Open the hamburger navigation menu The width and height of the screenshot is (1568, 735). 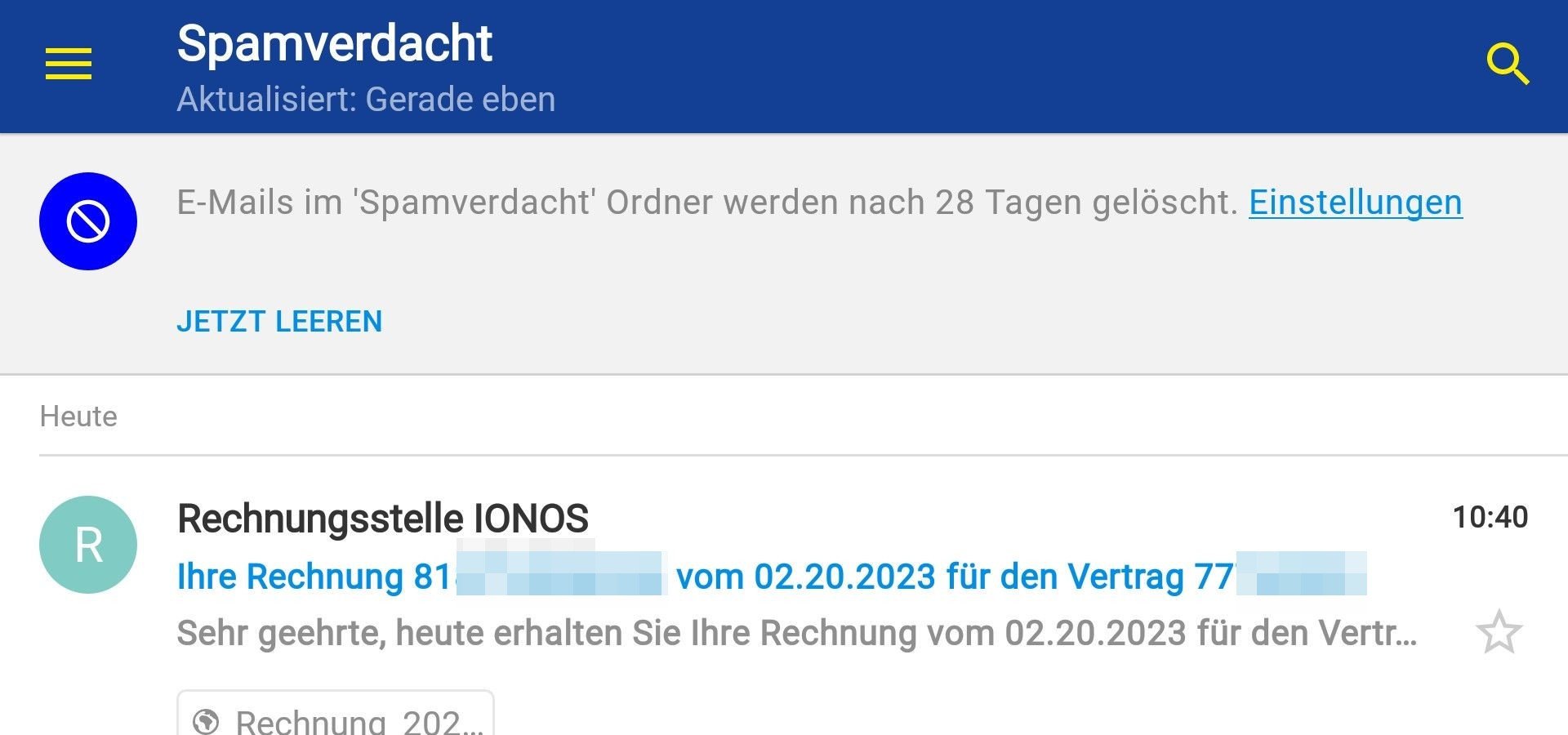coord(69,64)
